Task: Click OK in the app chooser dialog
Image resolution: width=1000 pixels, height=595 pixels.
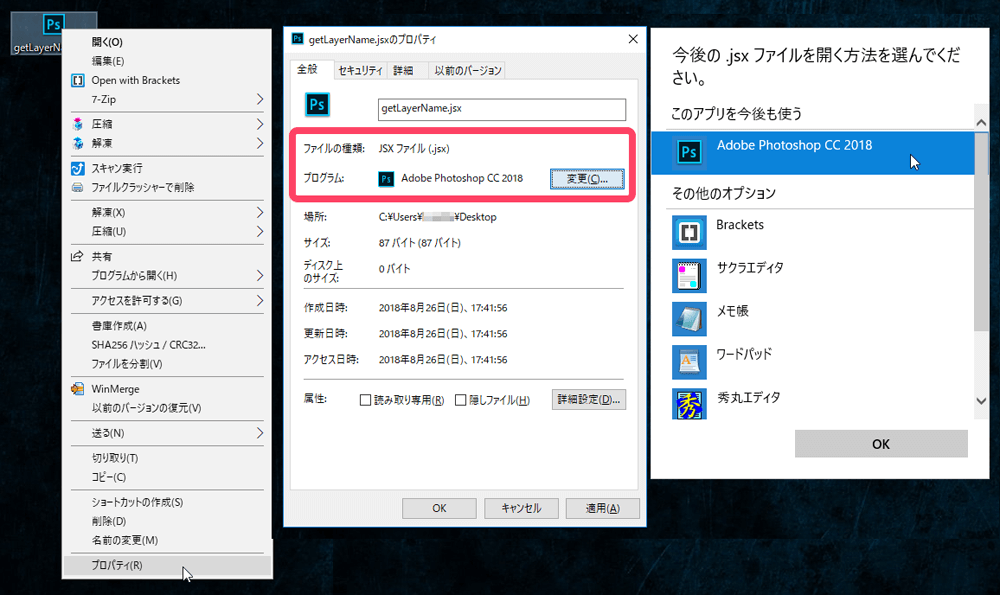Action: tap(881, 444)
